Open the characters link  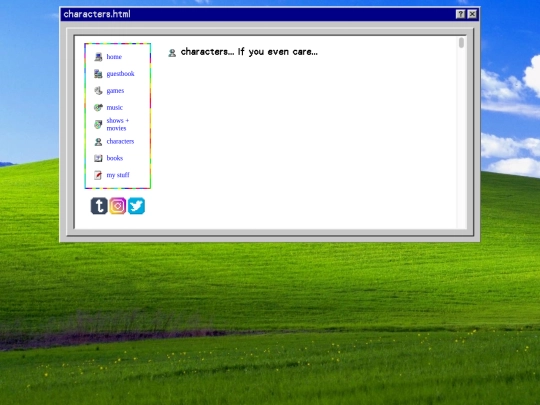click(120, 141)
